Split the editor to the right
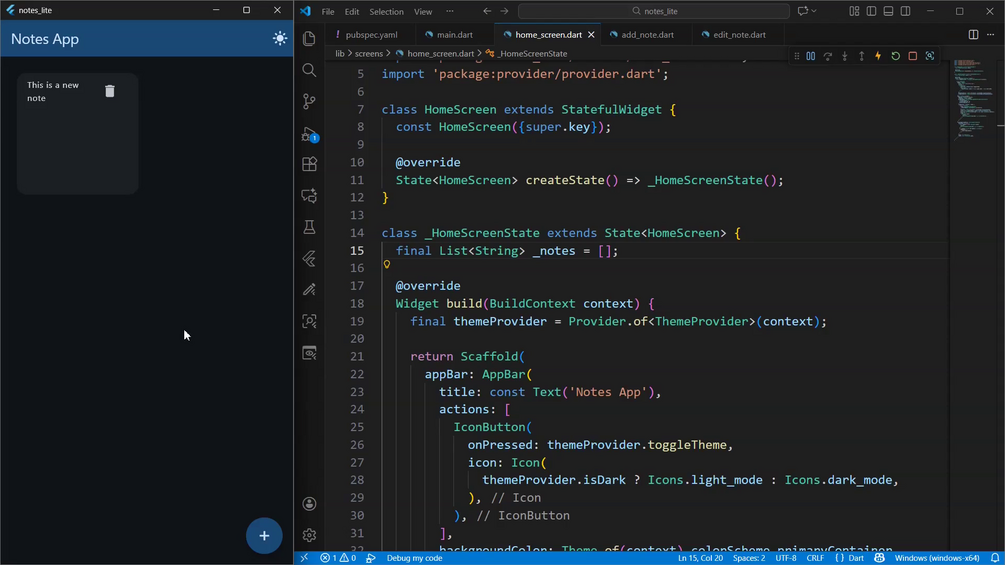 [973, 35]
